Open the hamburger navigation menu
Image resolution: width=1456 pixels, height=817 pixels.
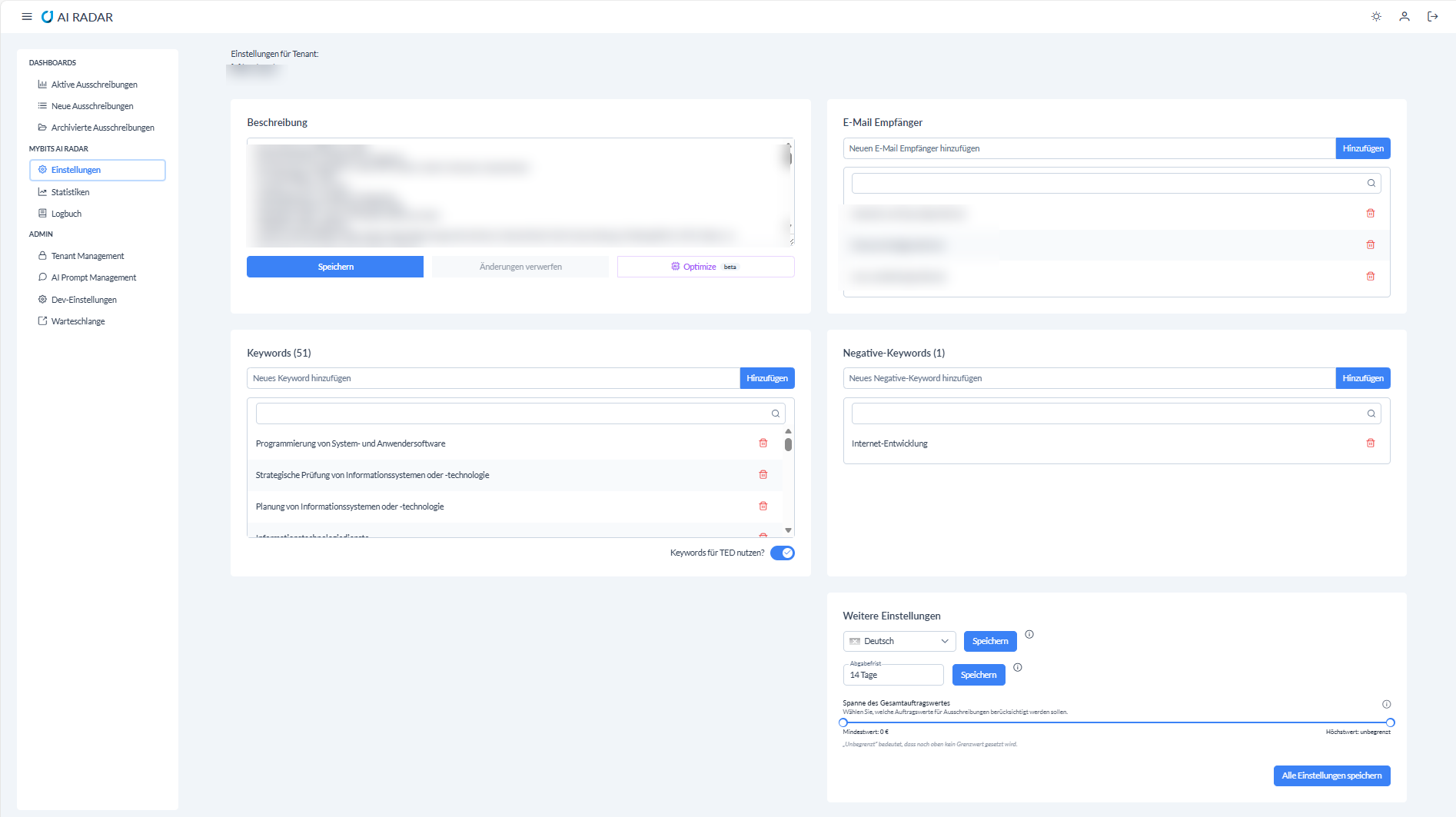(27, 17)
